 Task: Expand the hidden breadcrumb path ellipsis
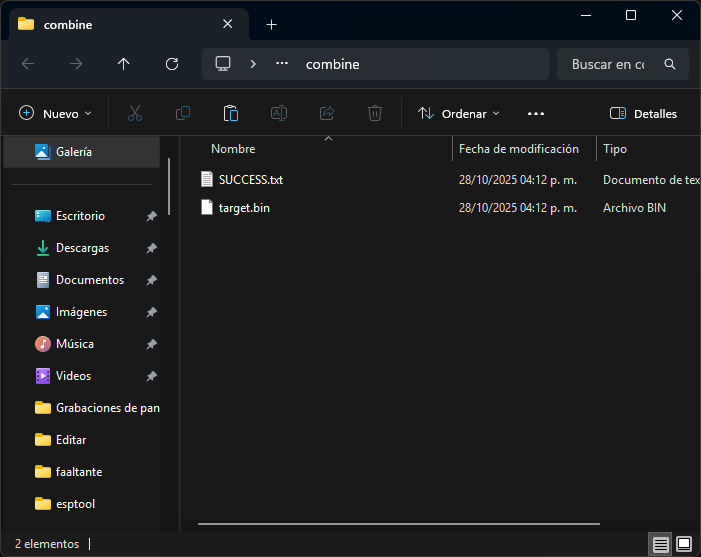click(x=282, y=64)
